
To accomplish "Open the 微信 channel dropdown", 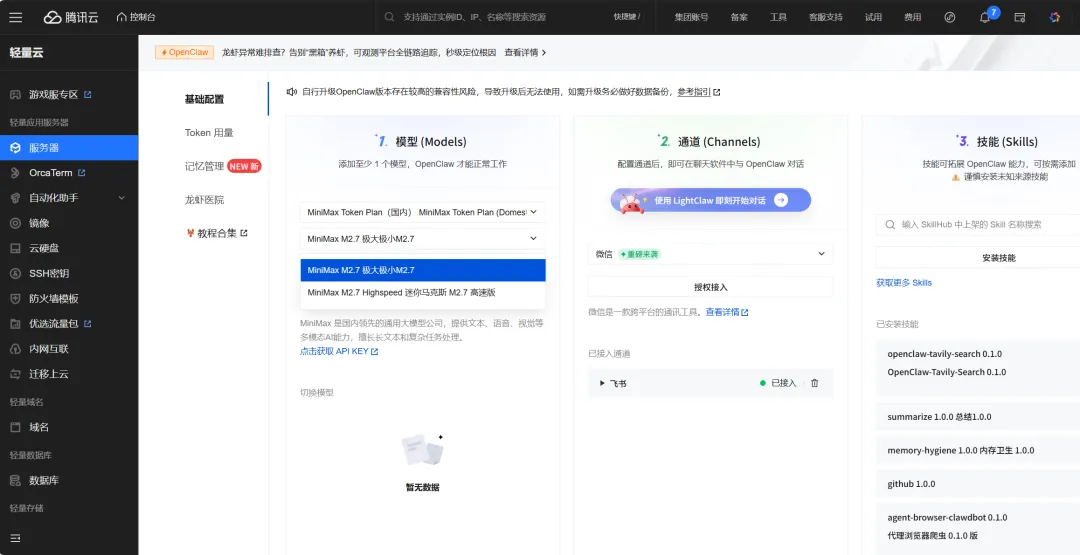I will coord(710,253).
